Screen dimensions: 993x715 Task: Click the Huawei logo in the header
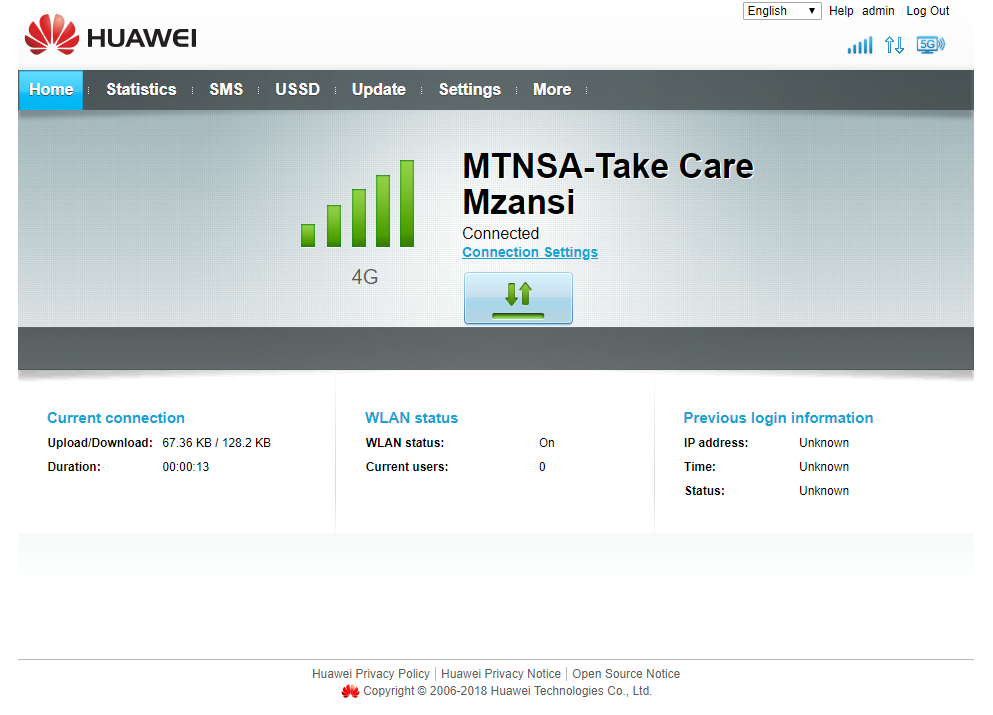111,35
